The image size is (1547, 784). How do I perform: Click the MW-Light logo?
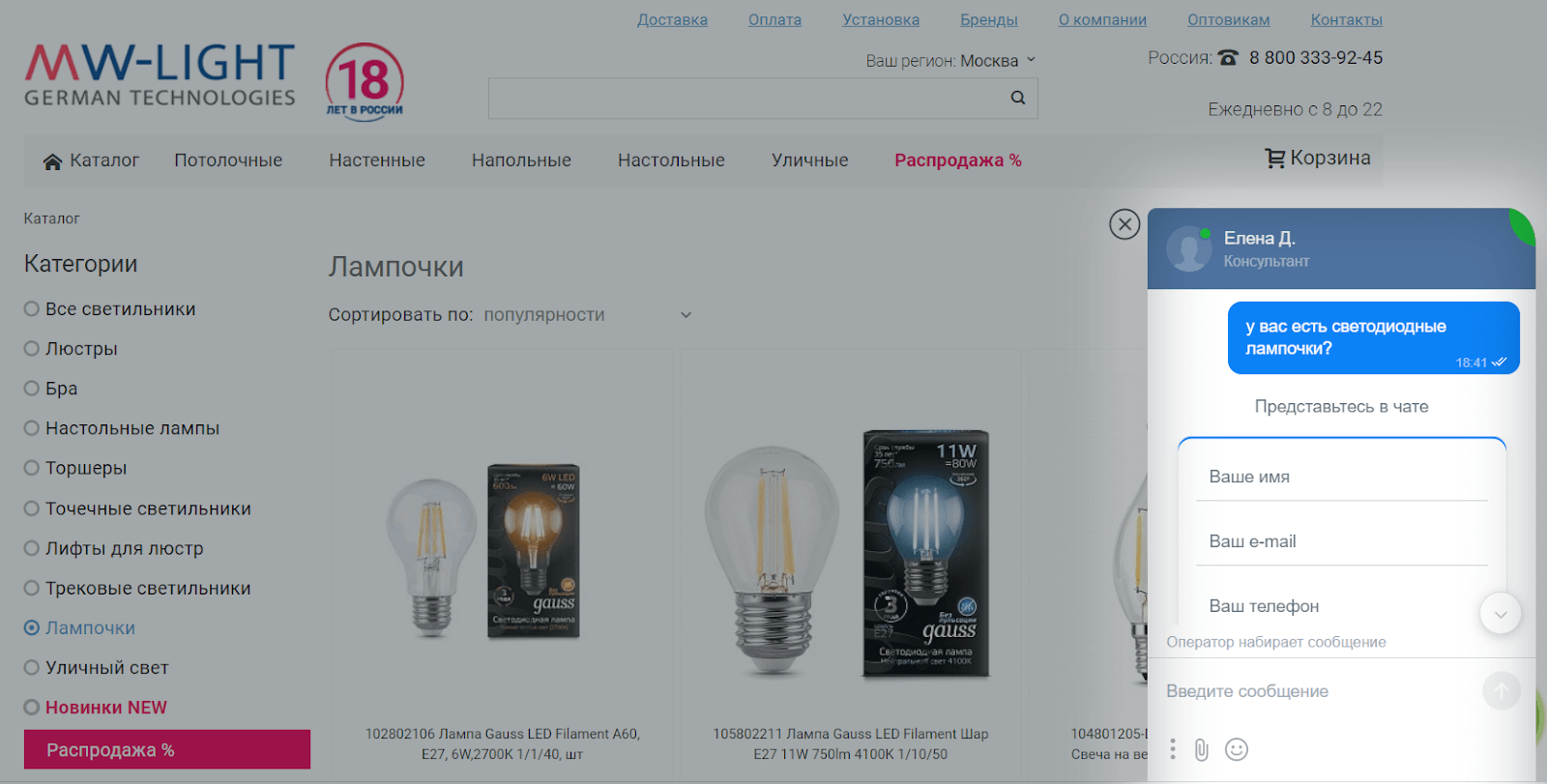(160, 75)
